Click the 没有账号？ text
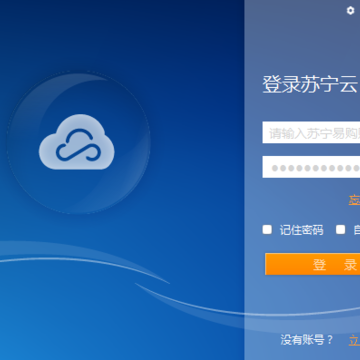The width and height of the screenshot is (360, 360). point(307,340)
